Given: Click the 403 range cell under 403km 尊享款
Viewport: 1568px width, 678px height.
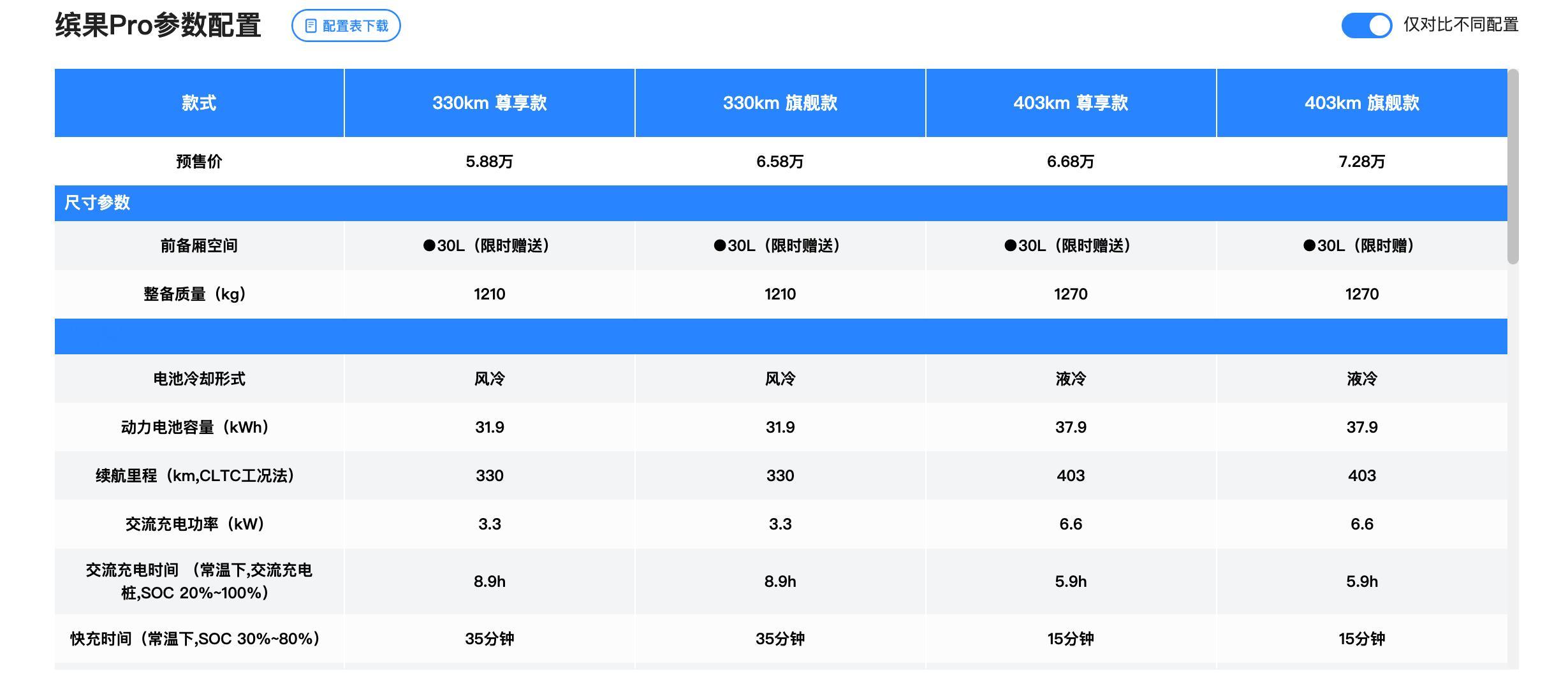Looking at the screenshot, I should click(x=1071, y=475).
